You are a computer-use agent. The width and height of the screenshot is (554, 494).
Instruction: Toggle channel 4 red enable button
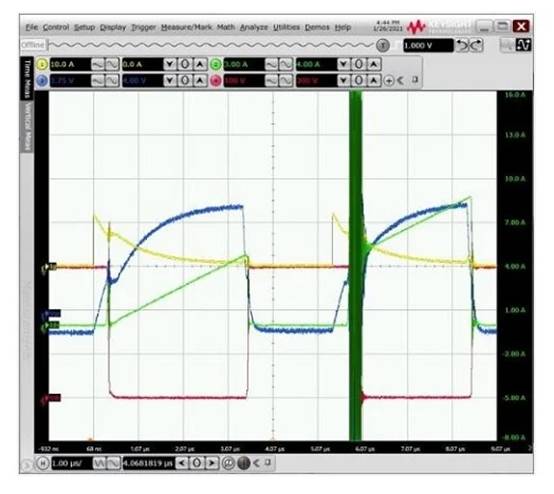216,81
